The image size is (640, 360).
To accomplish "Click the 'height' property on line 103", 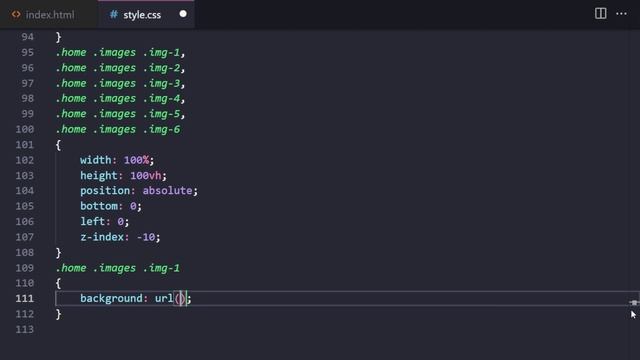I will coord(99,176).
